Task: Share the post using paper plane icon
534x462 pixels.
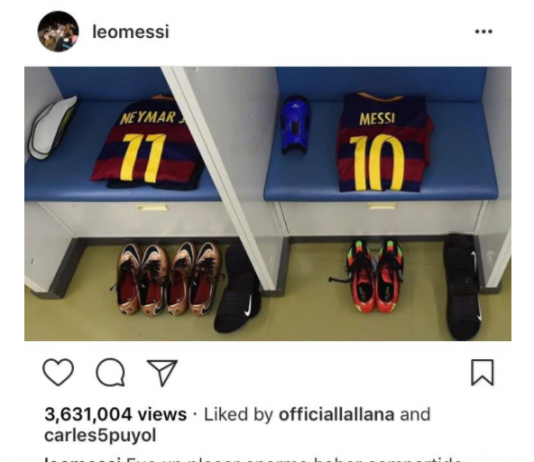Action: pos(162,372)
